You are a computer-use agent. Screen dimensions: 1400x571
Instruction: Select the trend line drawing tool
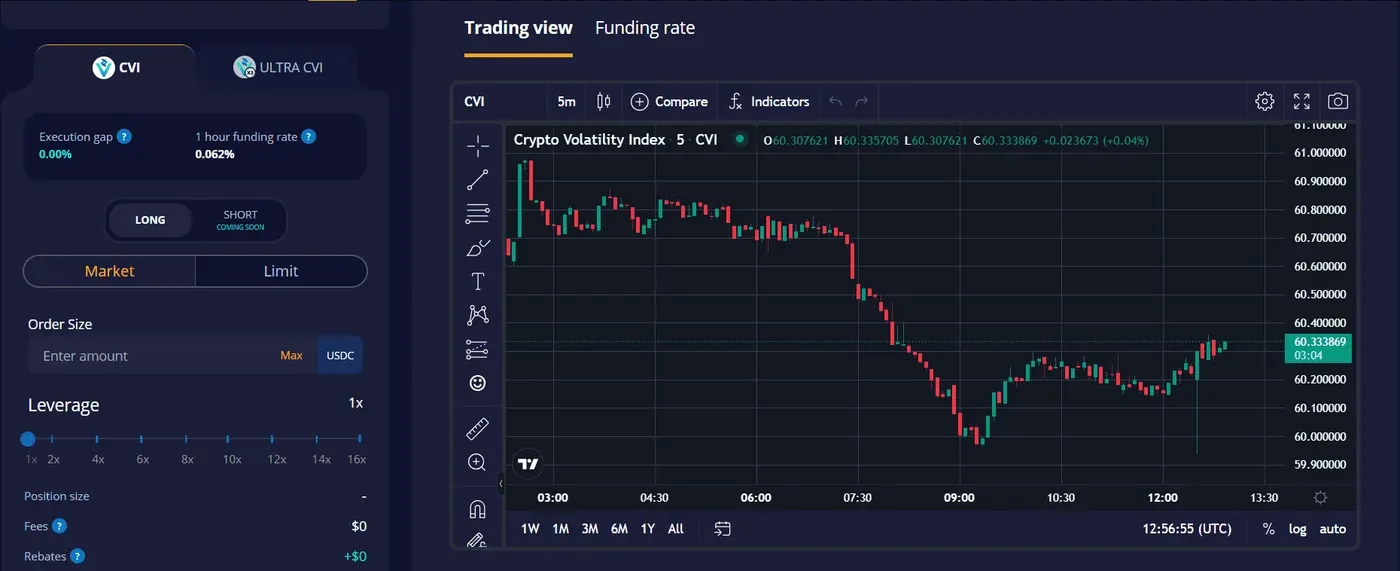click(x=478, y=180)
